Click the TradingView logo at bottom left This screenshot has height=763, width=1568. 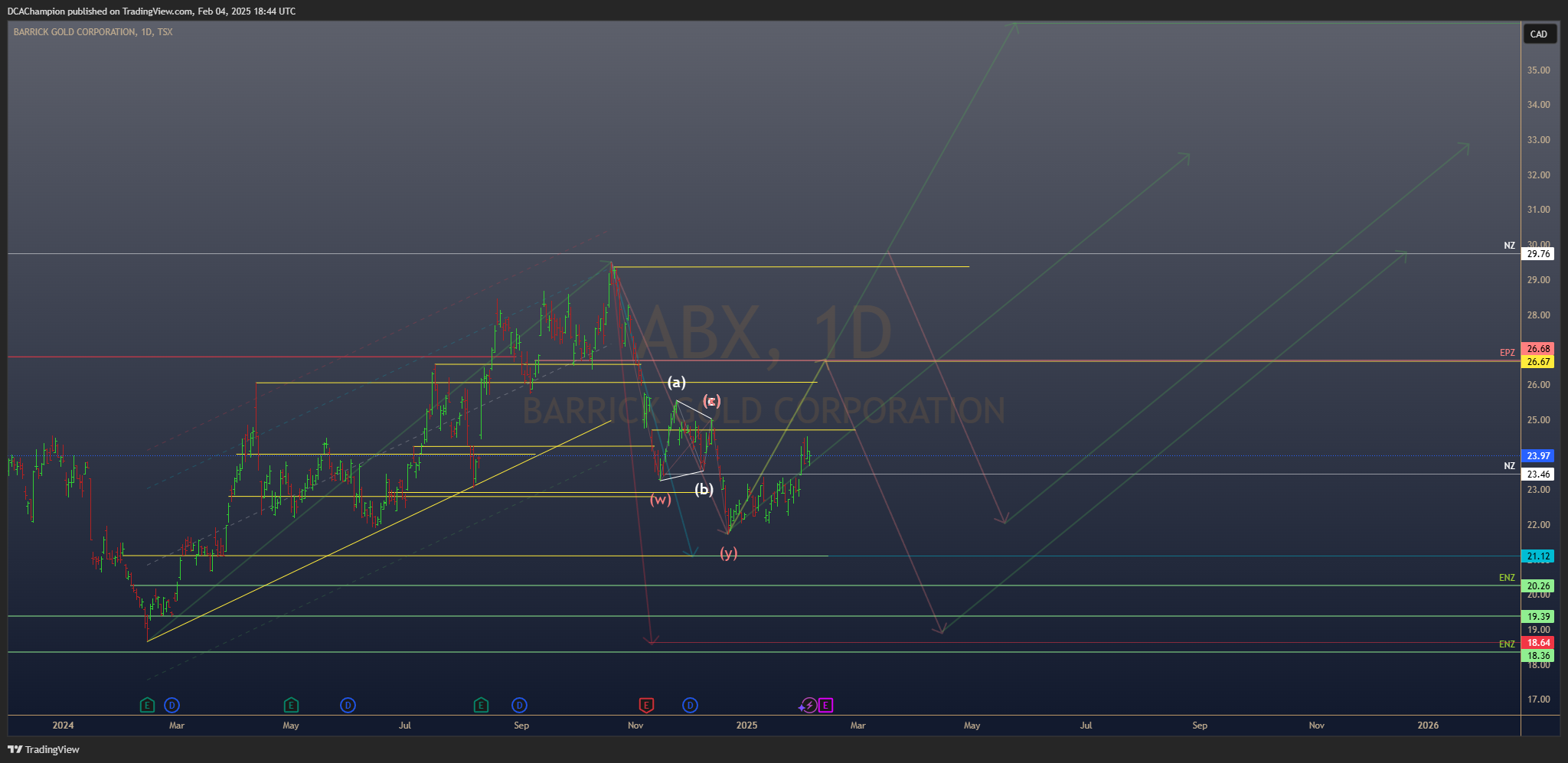44,749
